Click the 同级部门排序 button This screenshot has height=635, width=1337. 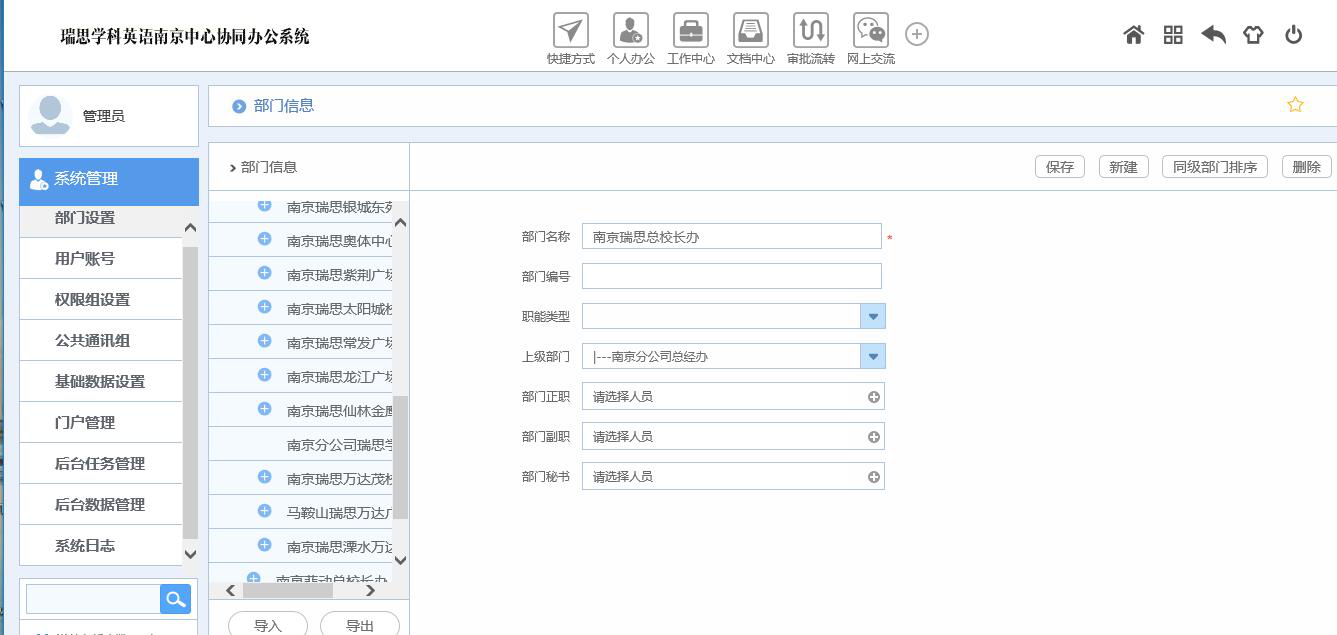click(1214, 167)
